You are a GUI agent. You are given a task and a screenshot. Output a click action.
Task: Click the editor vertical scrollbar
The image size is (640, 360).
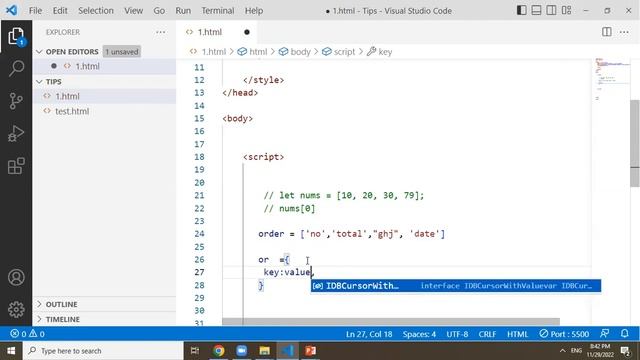[x=635, y=143]
